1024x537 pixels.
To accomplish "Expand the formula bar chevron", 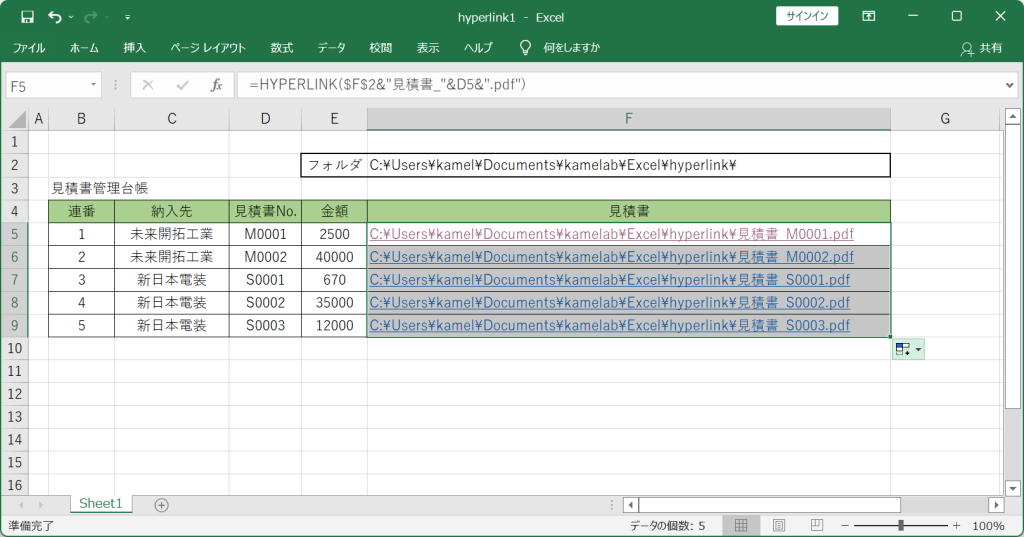I will click(1010, 85).
